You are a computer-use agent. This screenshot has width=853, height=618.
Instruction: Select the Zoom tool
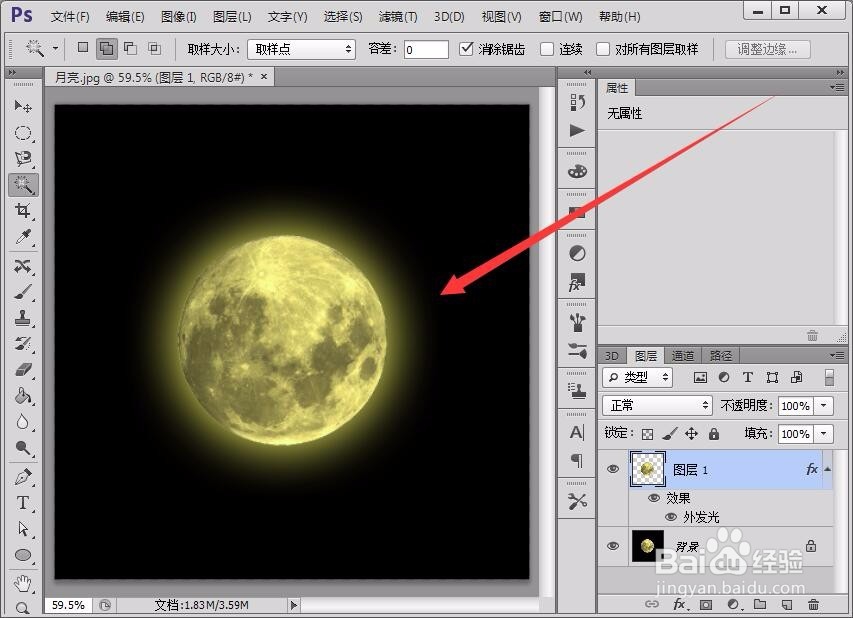[23, 608]
